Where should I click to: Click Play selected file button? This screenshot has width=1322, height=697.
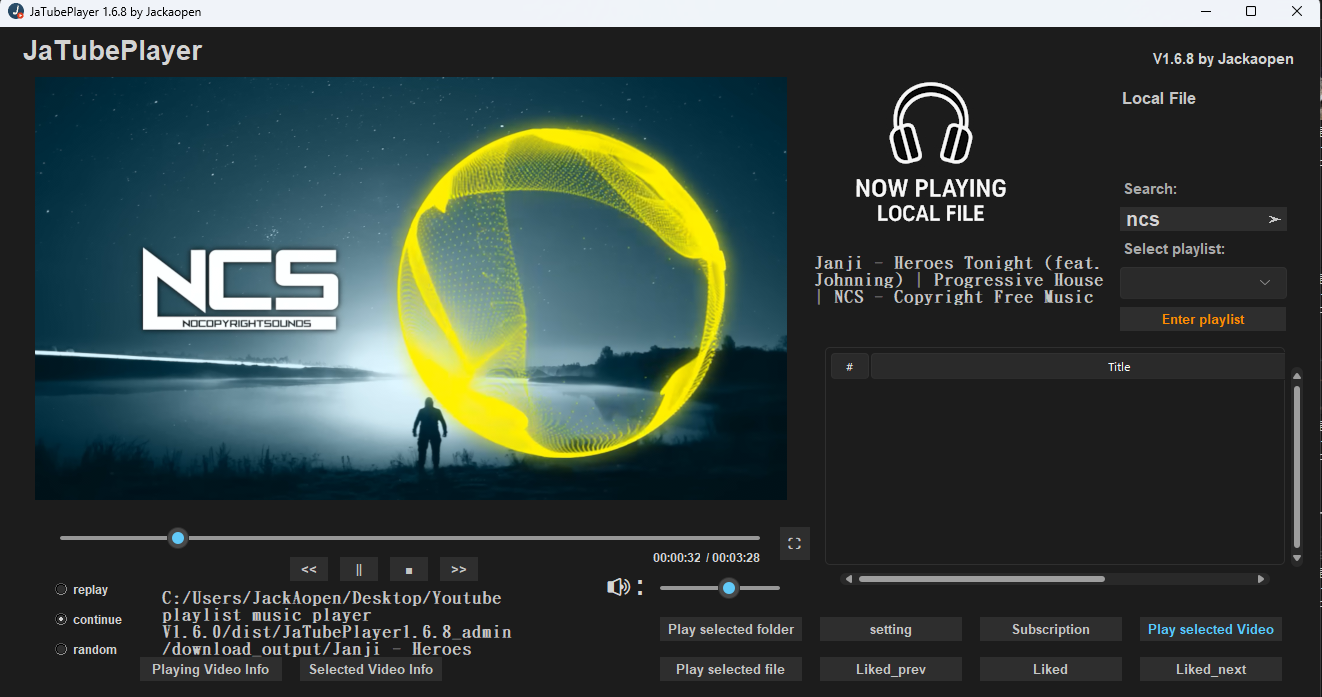click(731, 669)
